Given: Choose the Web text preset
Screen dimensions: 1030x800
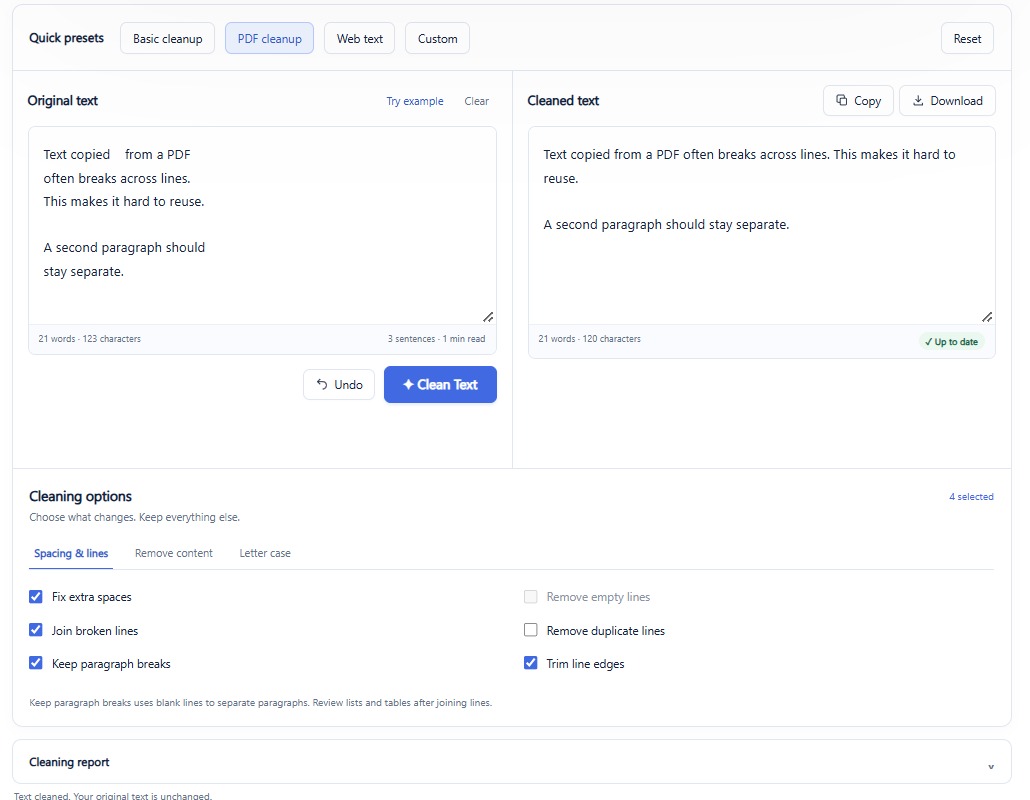Looking at the screenshot, I should (x=359, y=39).
